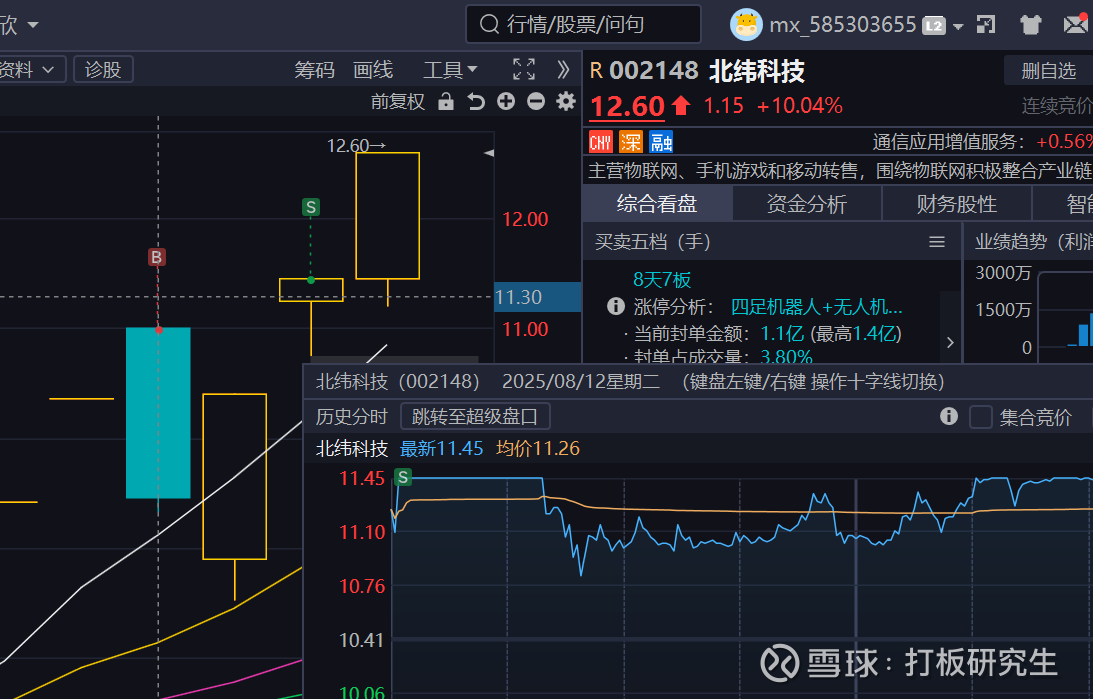Expand 涨停分析 details with right chevron
Image resolution: width=1093 pixels, height=699 pixels.
click(950, 342)
